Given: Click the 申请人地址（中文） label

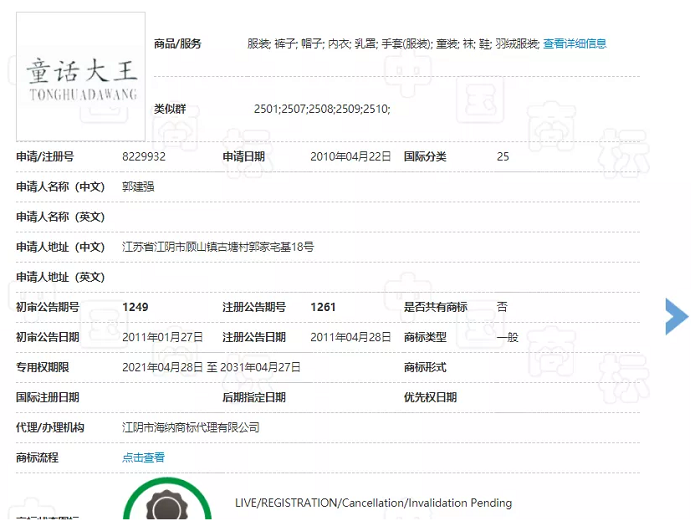Looking at the screenshot, I should pyautogui.click(x=60, y=247).
